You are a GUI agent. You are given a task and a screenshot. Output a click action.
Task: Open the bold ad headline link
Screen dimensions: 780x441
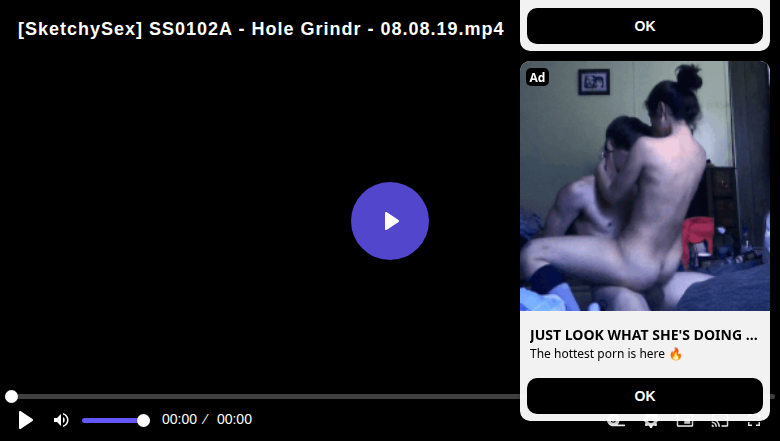[x=643, y=335]
